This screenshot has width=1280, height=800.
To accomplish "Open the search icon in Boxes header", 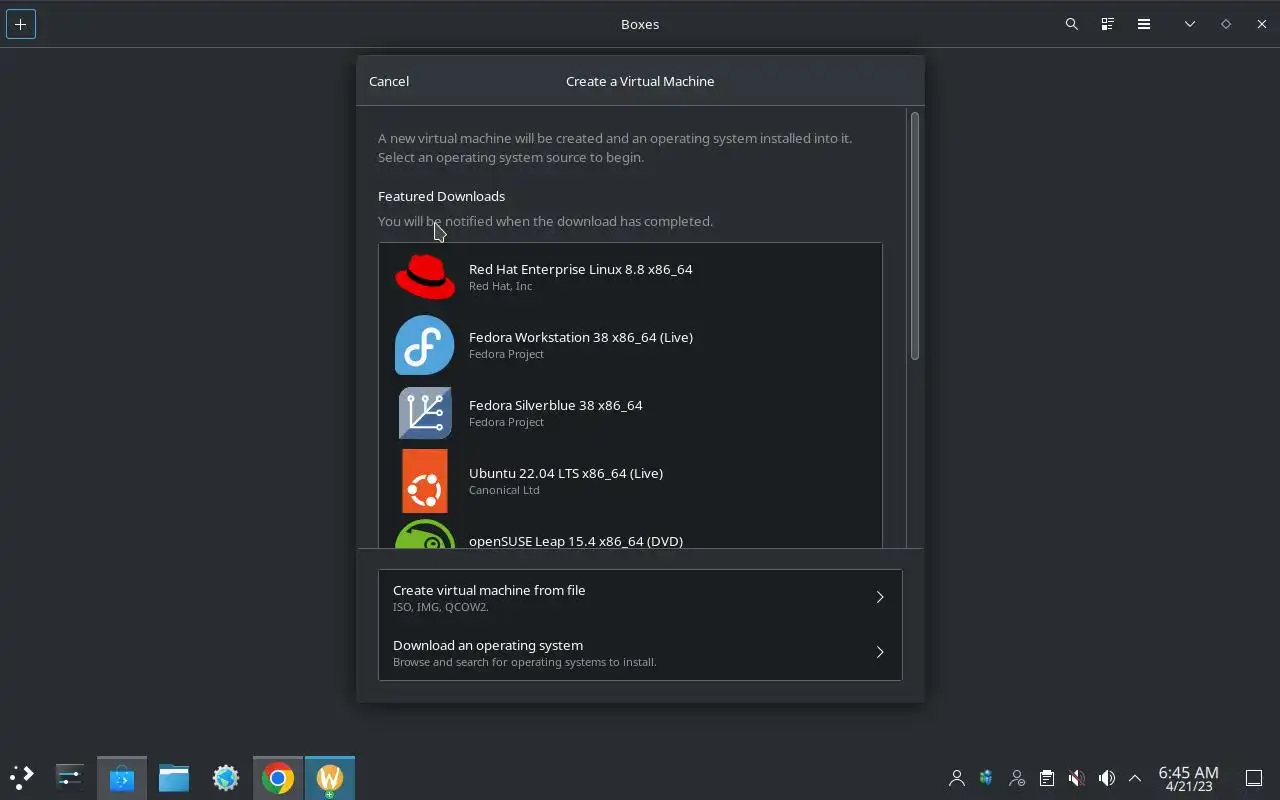I will point(1072,24).
